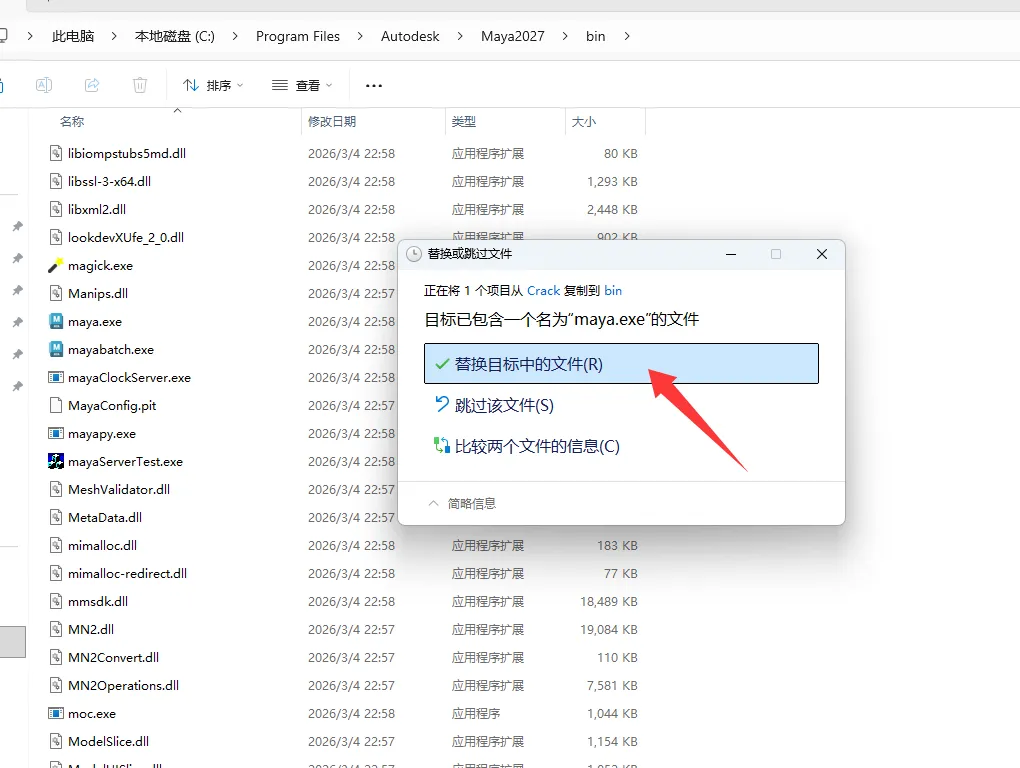Expand chevron after Autodesk breadcrumb
The width and height of the screenshot is (1020, 768).
460,36
